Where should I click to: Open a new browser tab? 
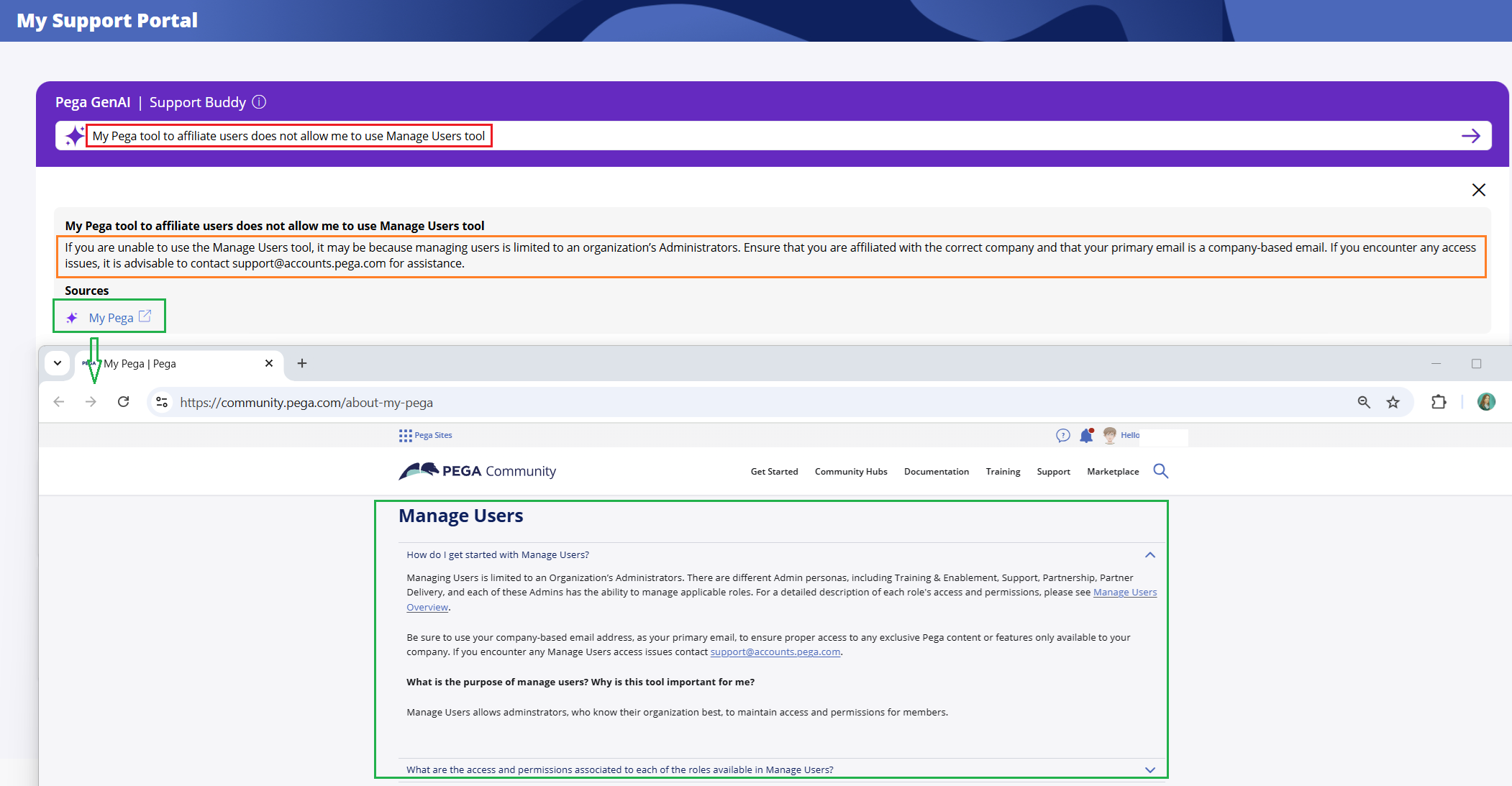point(302,363)
